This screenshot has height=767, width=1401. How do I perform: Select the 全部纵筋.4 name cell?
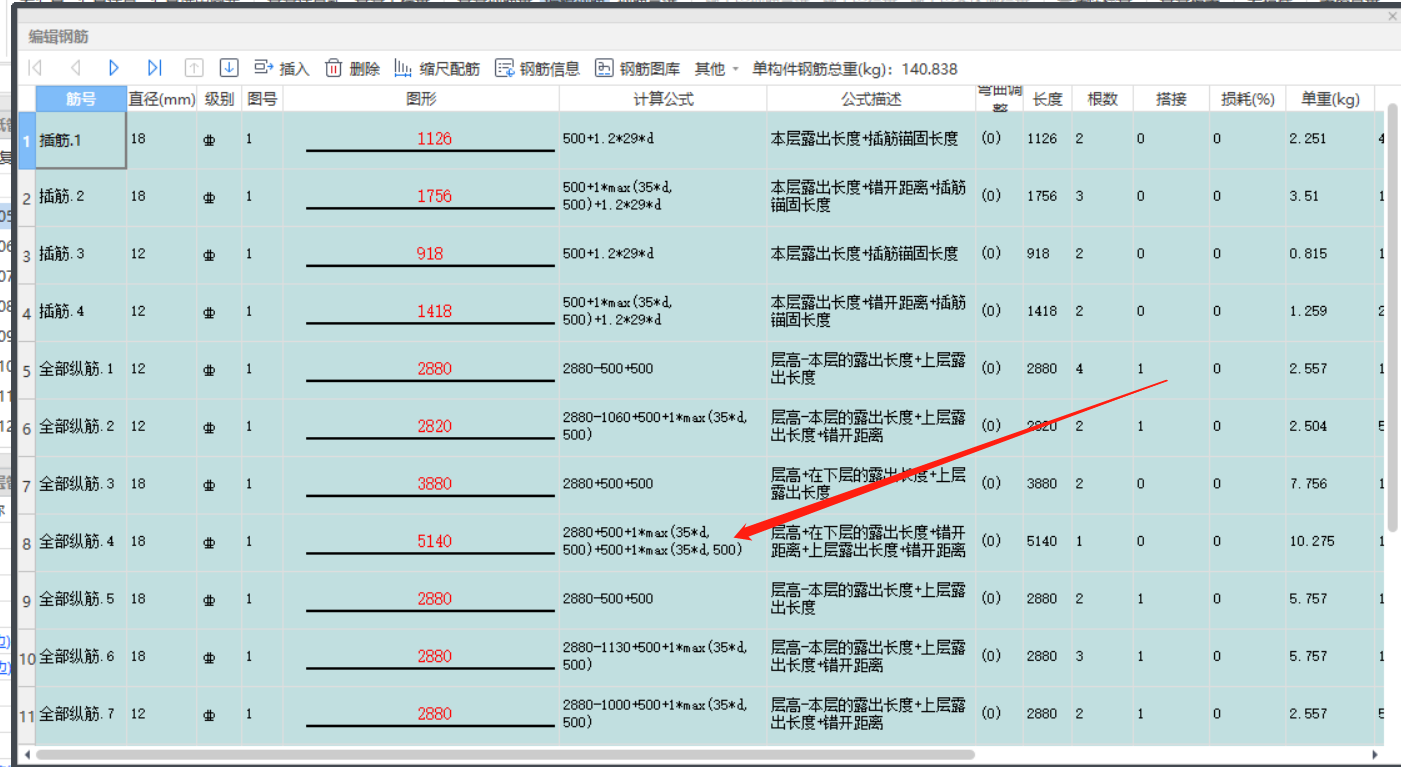(x=81, y=541)
